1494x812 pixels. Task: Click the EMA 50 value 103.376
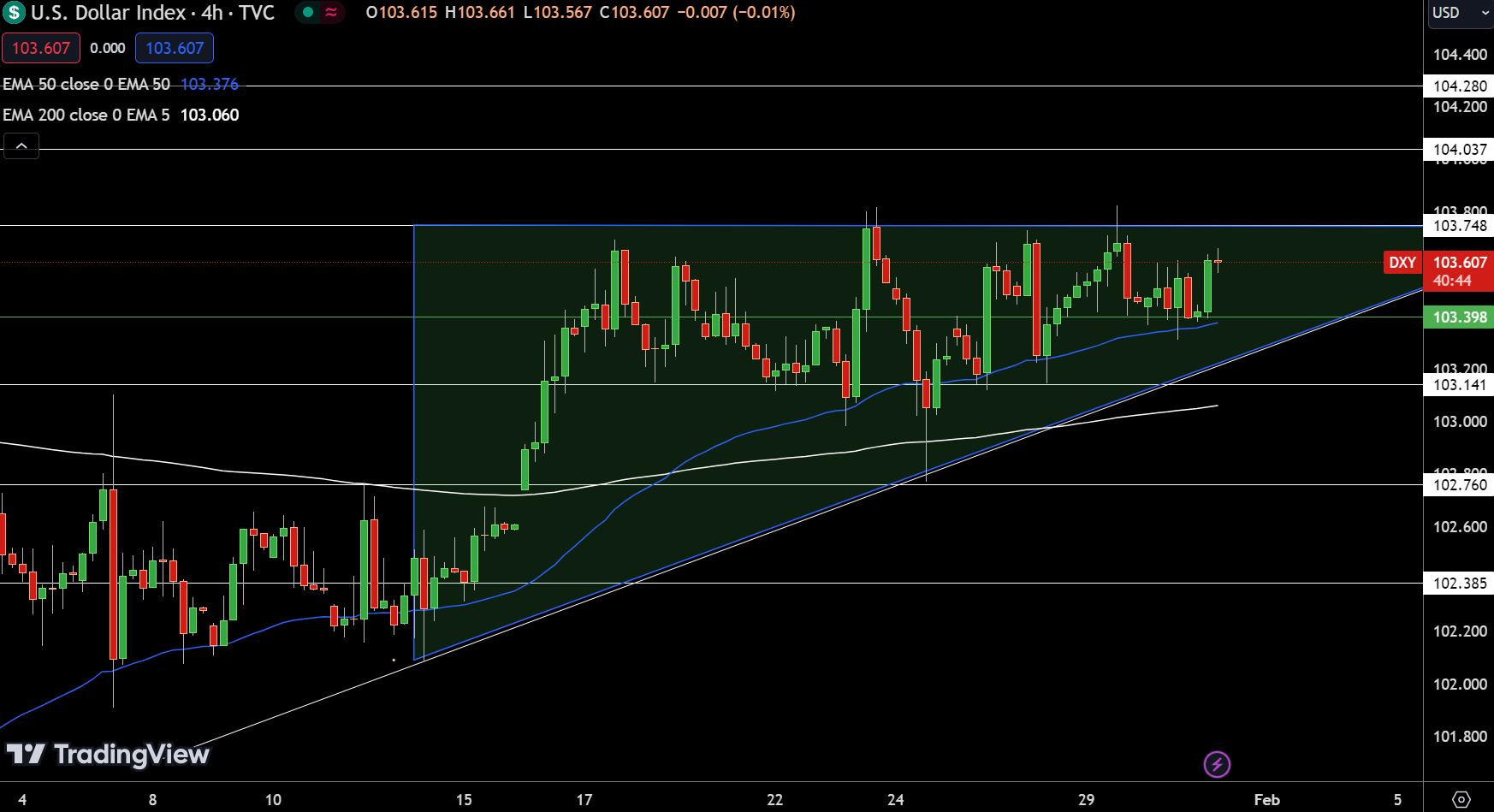click(210, 84)
